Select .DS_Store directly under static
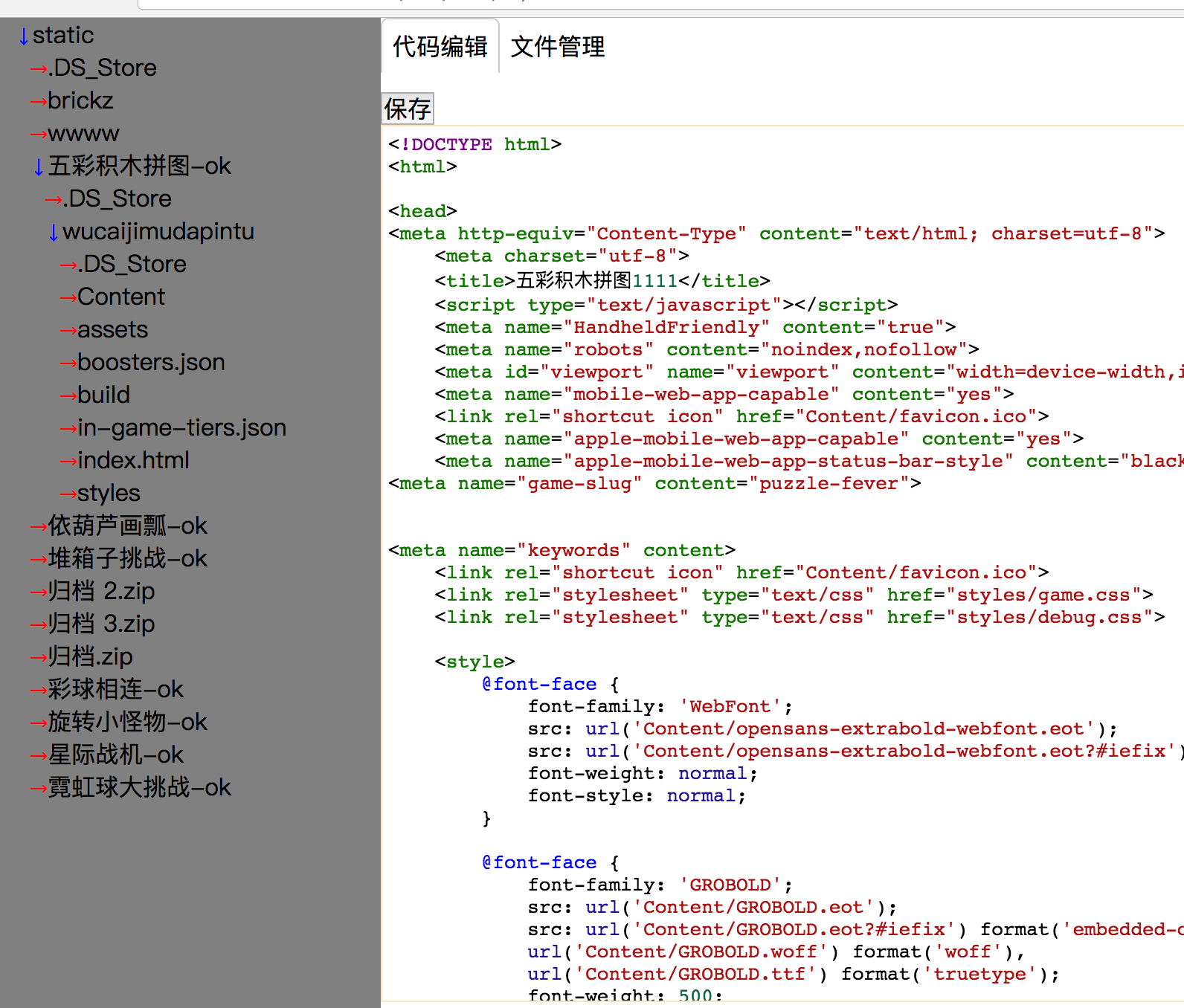Viewport: 1184px width, 1008px height. click(x=102, y=68)
